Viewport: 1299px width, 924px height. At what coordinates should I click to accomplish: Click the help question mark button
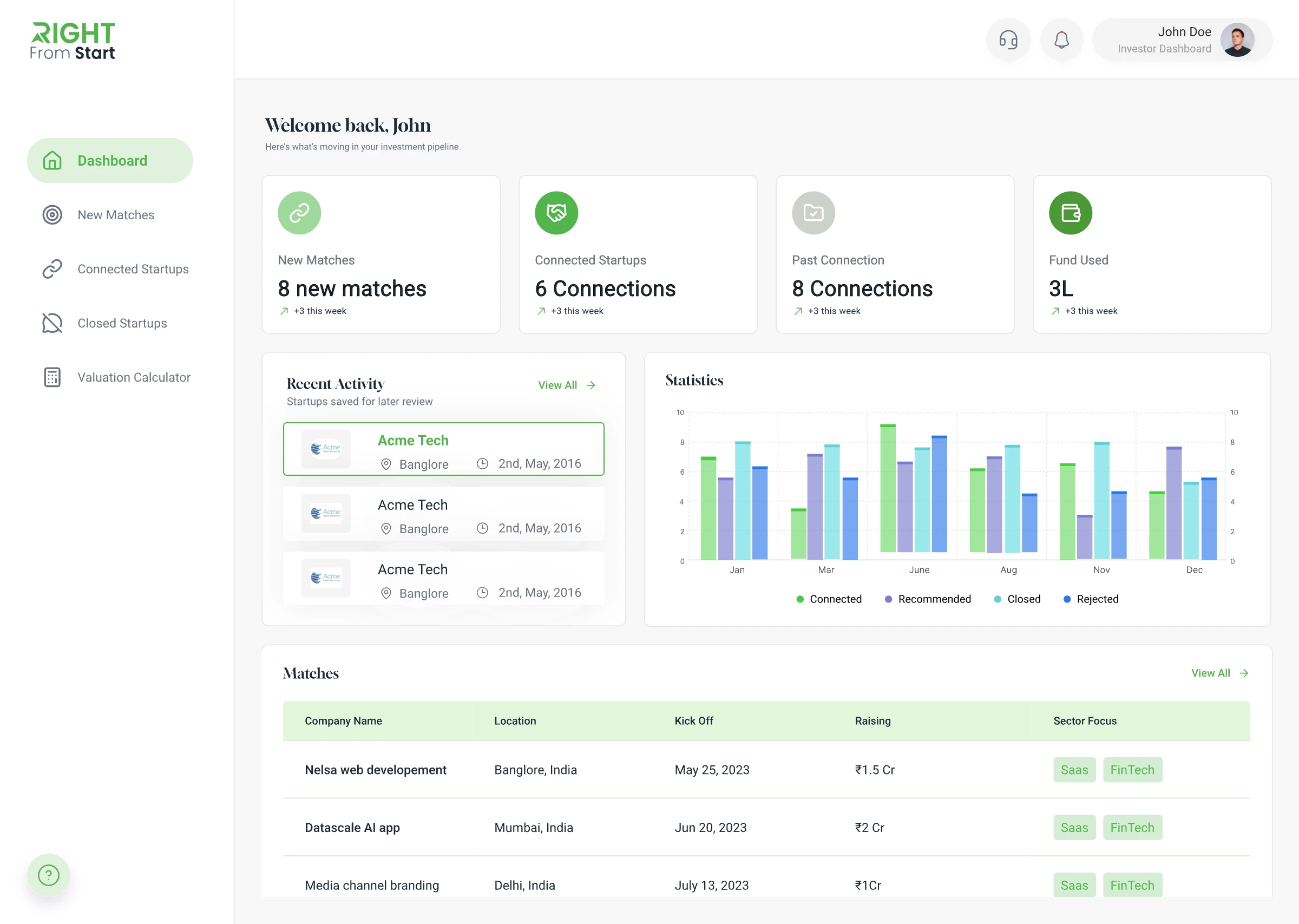coord(48,875)
